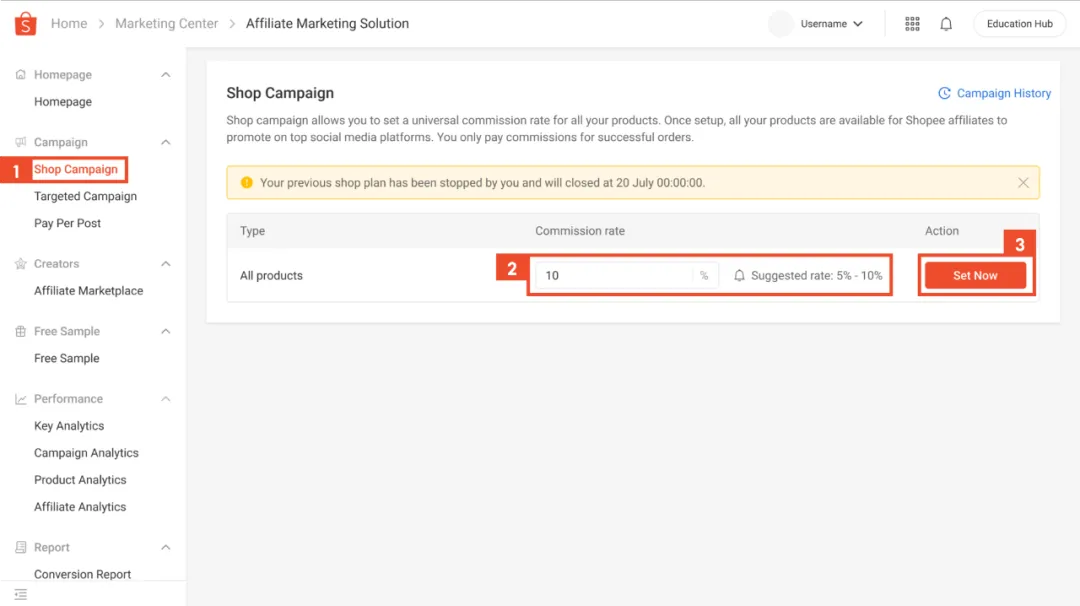The width and height of the screenshot is (1080, 606).
Task: Collapse the Free Sample sidebar section
Action: coord(165,331)
